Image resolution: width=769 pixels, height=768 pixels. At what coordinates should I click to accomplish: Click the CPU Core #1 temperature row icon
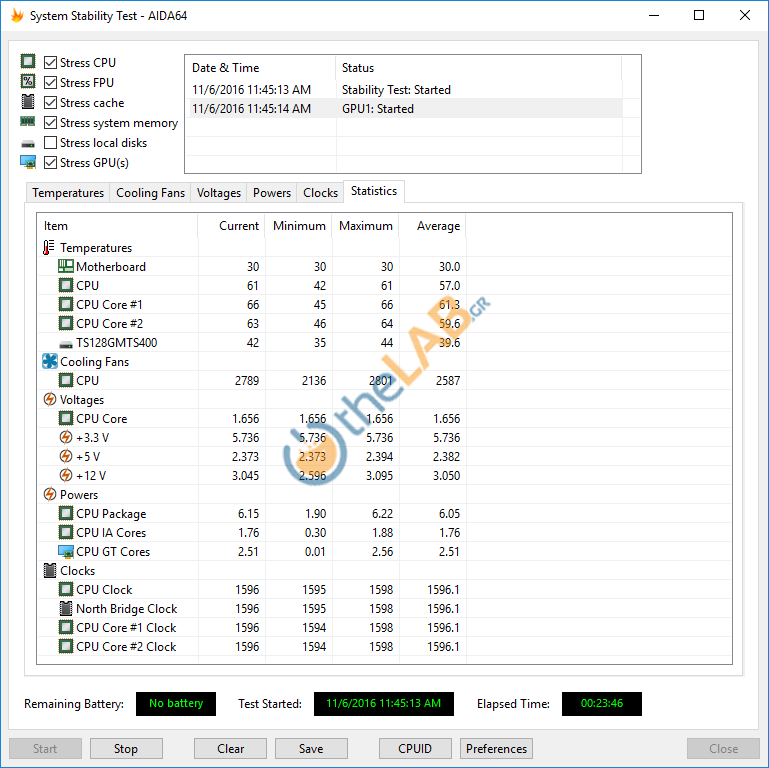pyautogui.click(x=66, y=305)
